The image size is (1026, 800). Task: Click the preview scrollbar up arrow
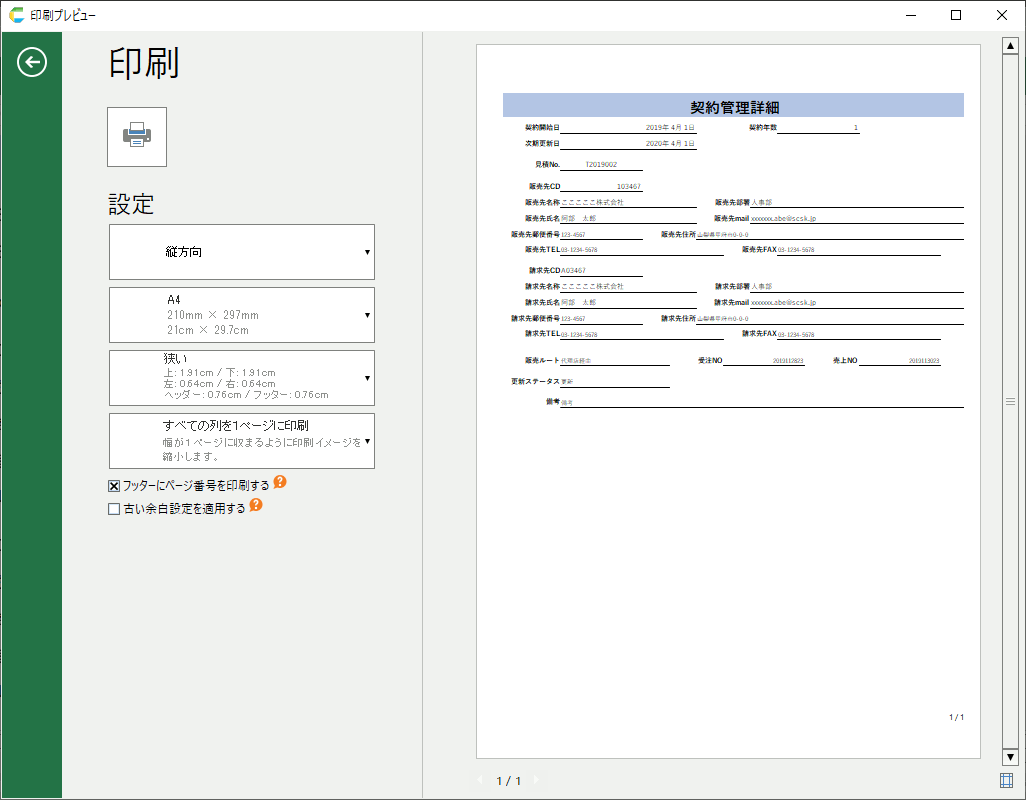pos(1010,44)
